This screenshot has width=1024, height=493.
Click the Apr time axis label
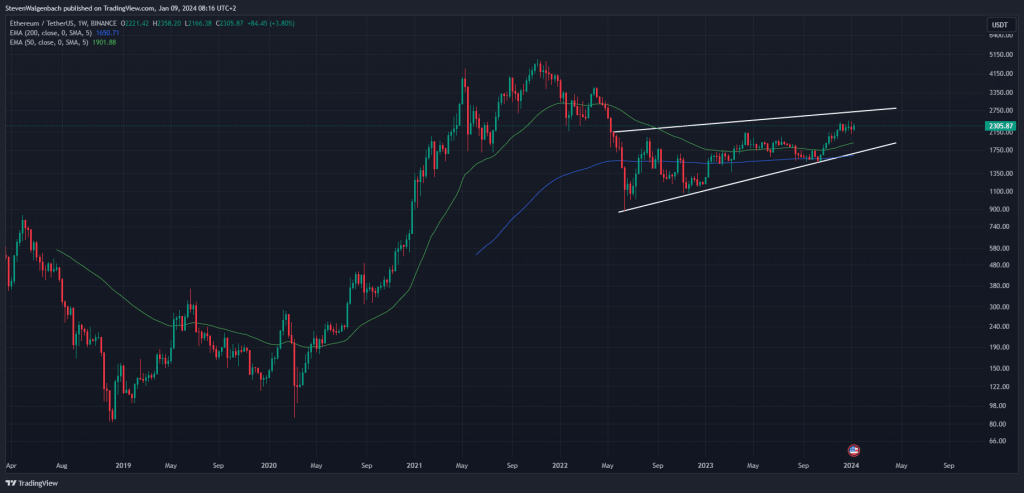10,466
